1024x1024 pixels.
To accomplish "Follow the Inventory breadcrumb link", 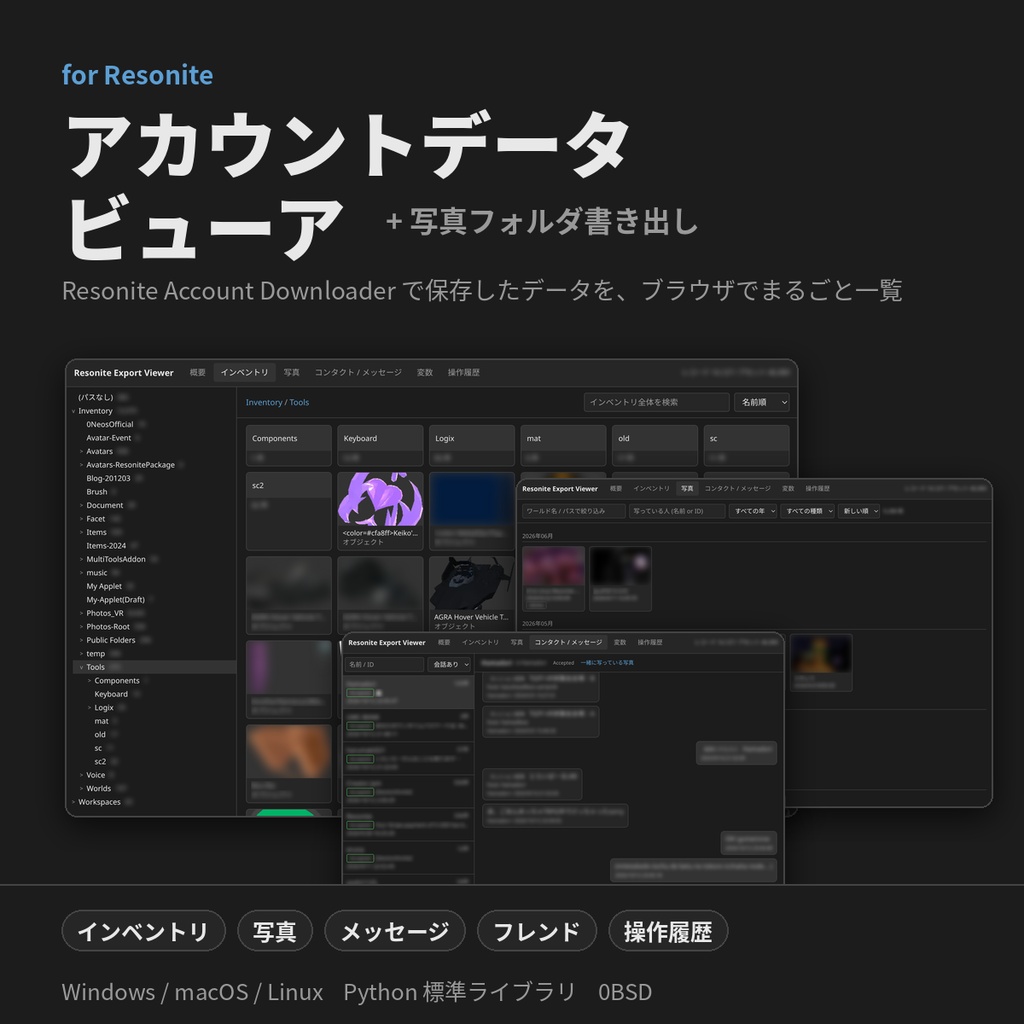I will tap(264, 402).
